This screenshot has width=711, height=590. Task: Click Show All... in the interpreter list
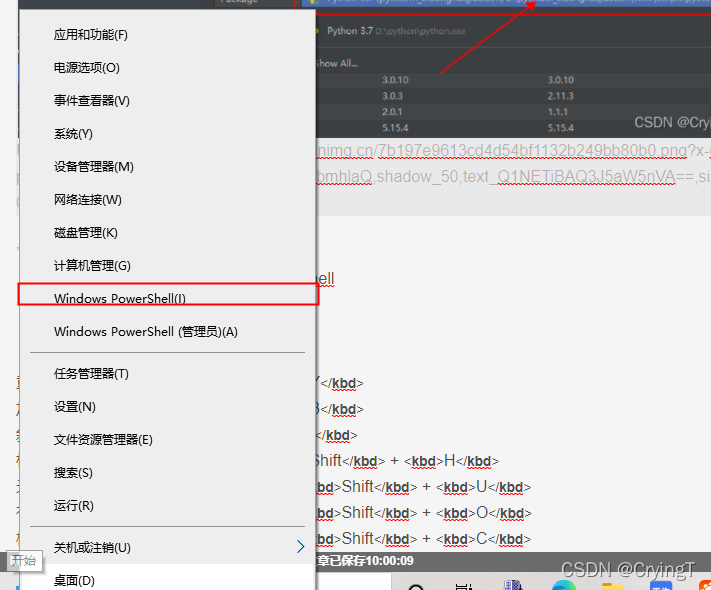(x=337, y=64)
